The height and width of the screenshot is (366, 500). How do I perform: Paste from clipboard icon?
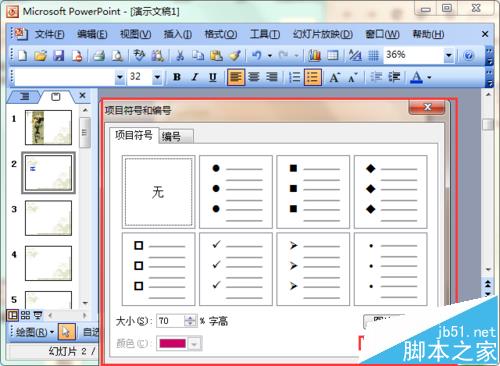click(x=216, y=56)
